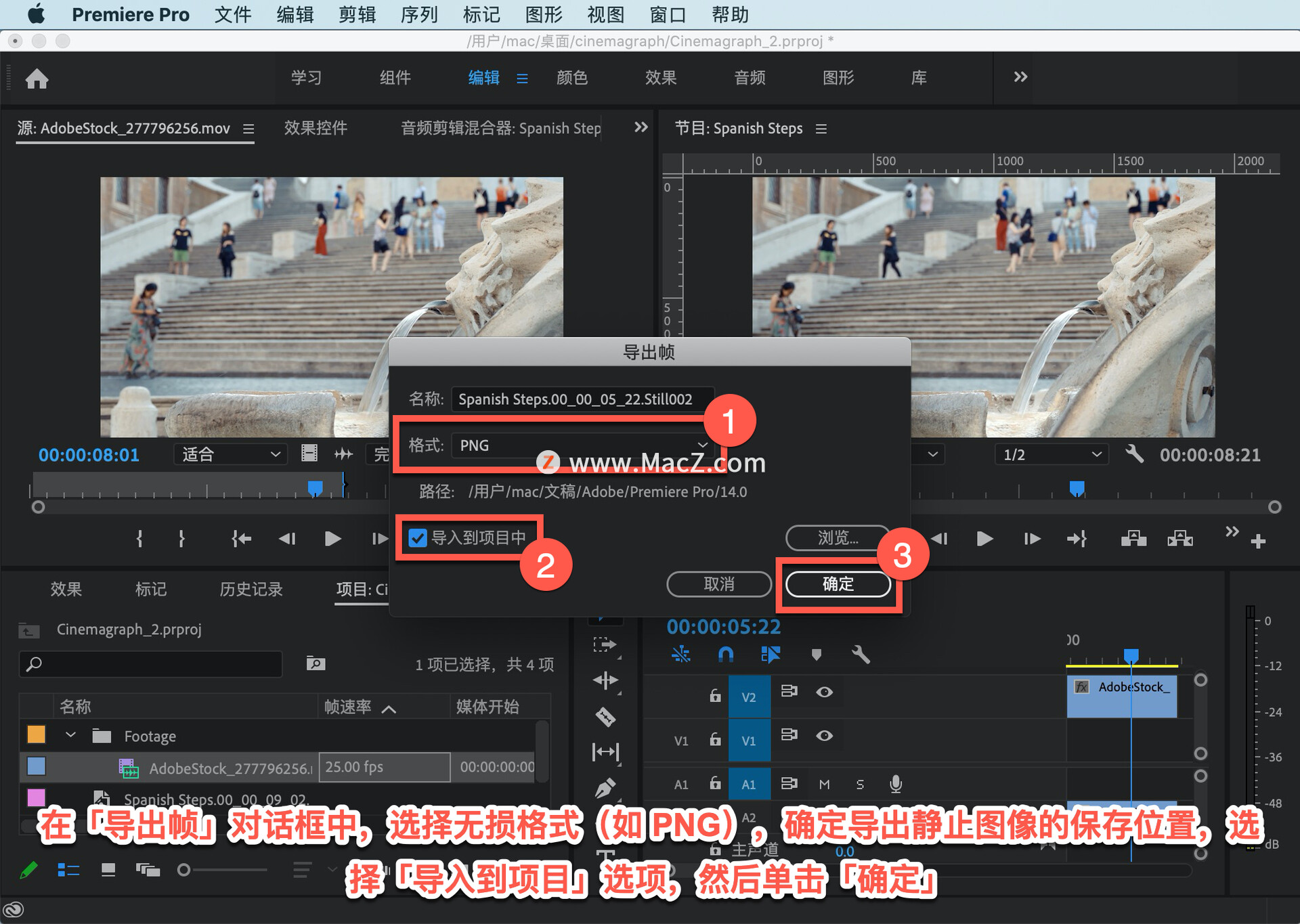Open Source panel hamburger menu
Image resolution: width=1300 pixels, height=924 pixels.
[248, 129]
